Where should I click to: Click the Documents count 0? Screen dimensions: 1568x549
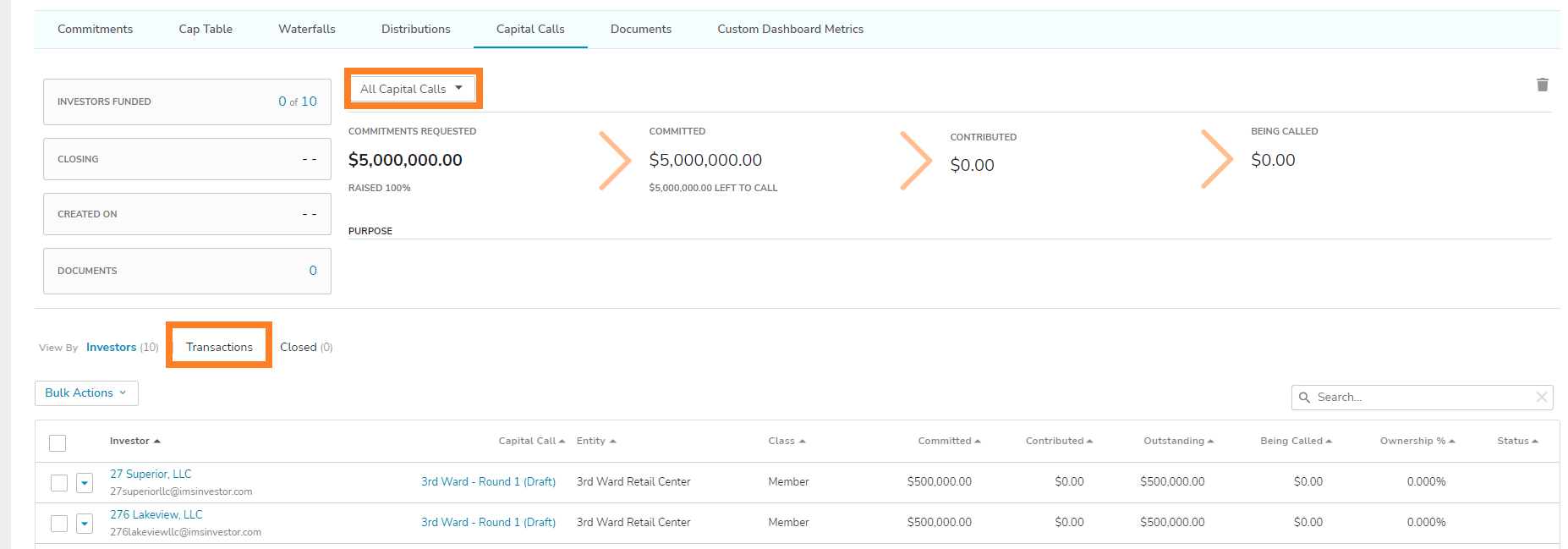coord(313,271)
